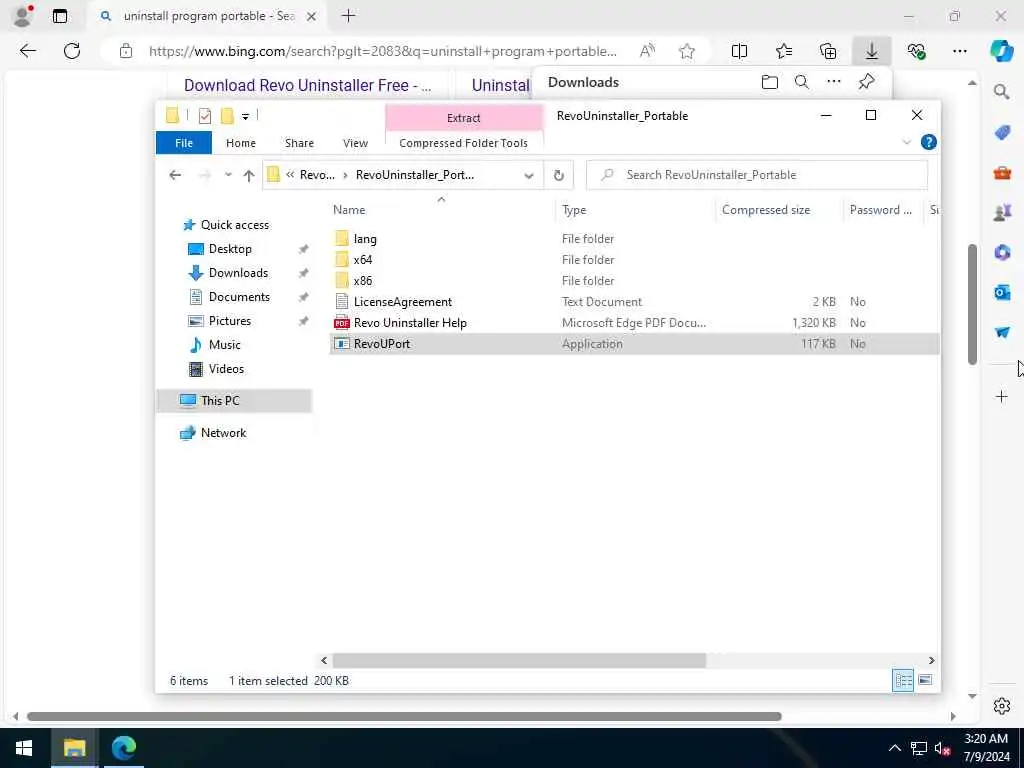
Task: Open Edge split screen
Action: tap(739, 51)
